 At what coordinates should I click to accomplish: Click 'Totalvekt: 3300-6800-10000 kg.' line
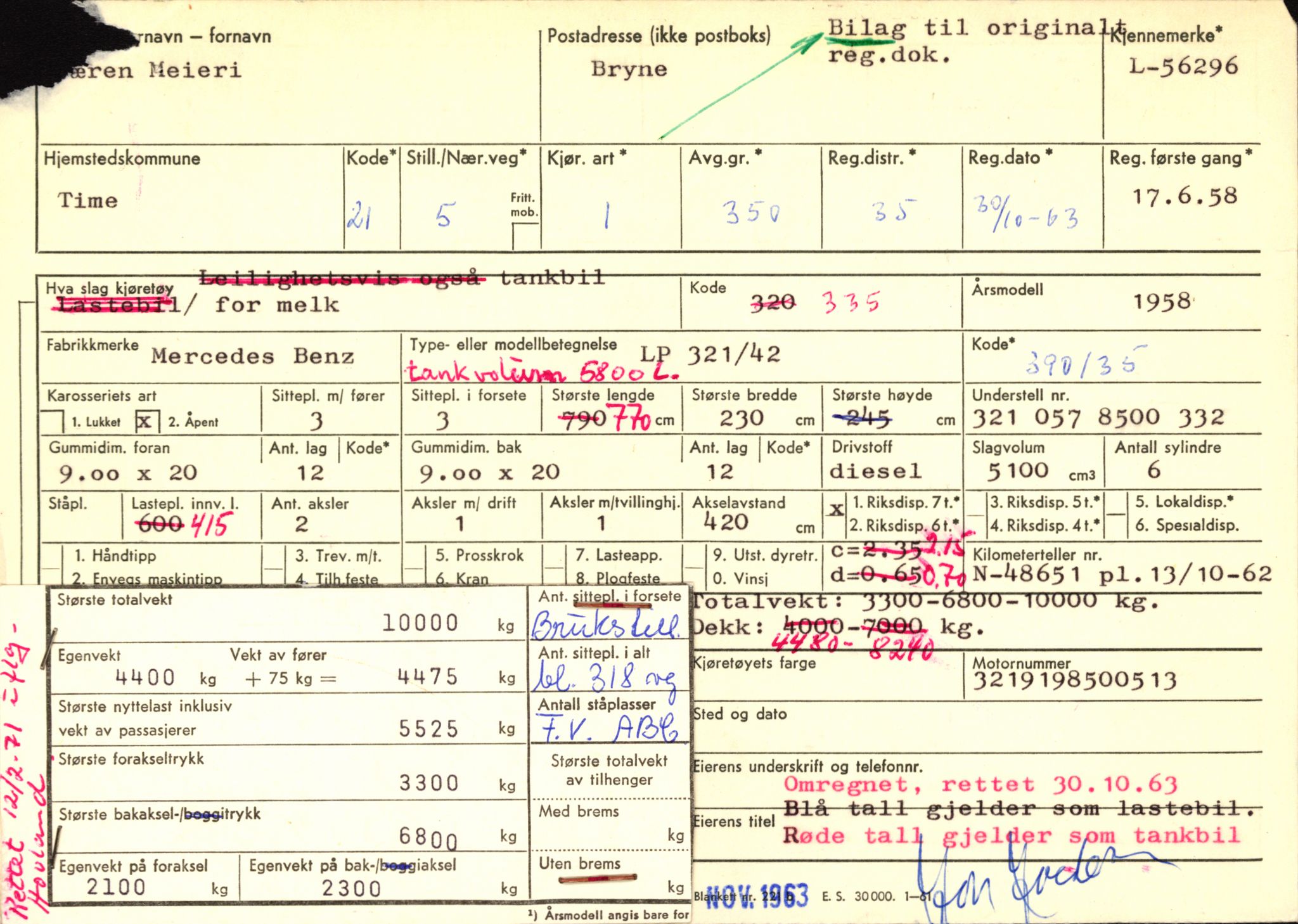coord(925,601)
